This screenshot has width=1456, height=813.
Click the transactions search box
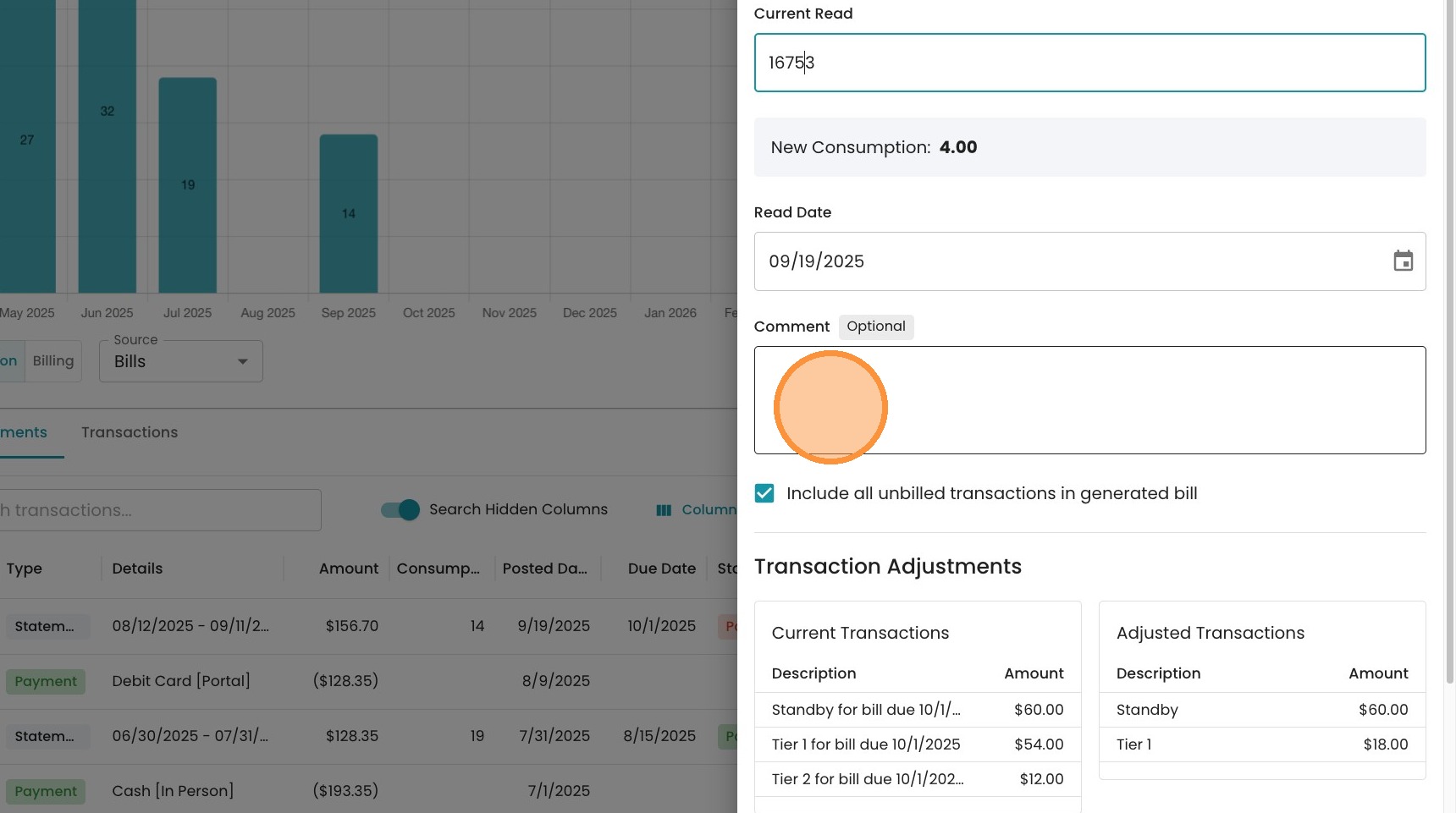(159, 510)
